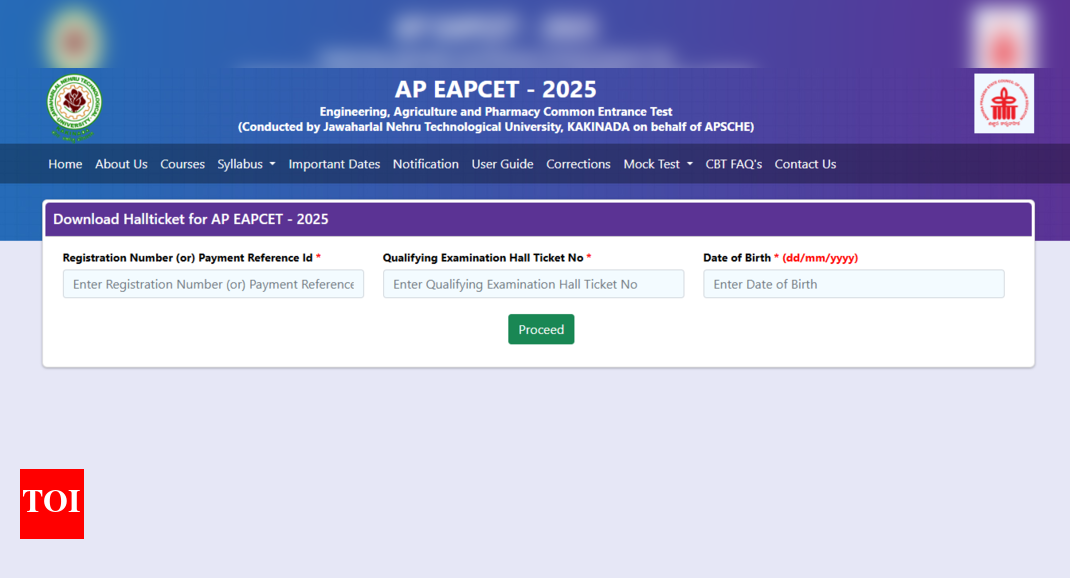Click the APSCHE logo in header
The height and width of the screenshot is (578, 1070).
1003,103
